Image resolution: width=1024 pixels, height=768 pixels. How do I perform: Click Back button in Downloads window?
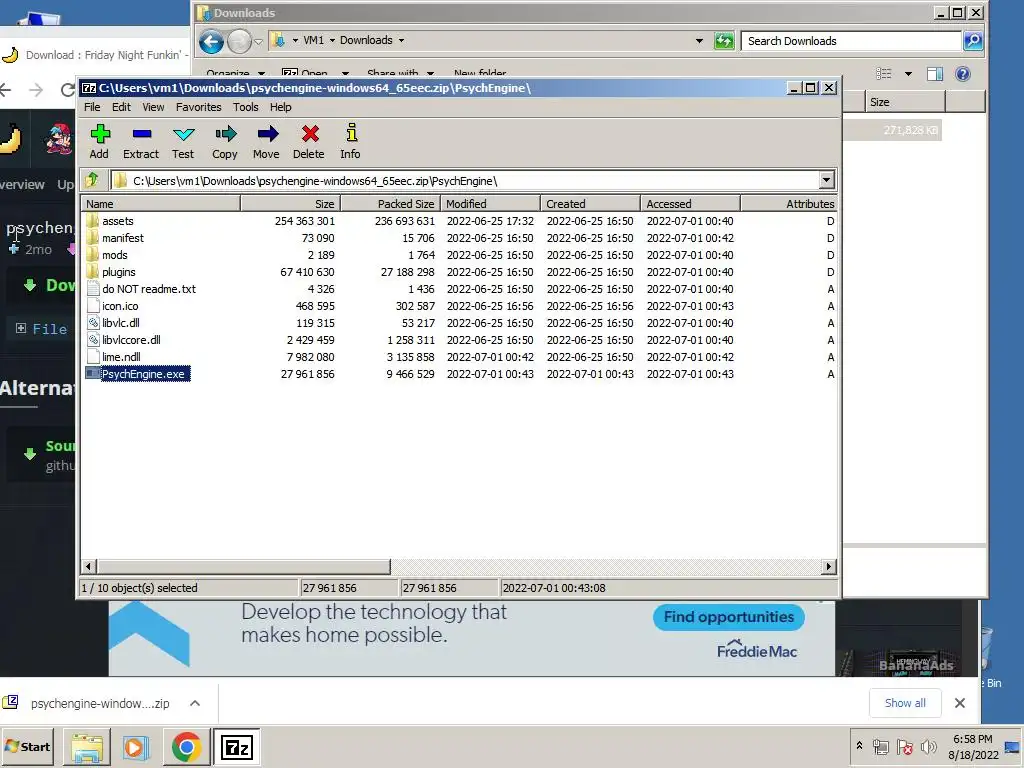tap(211, 42)
